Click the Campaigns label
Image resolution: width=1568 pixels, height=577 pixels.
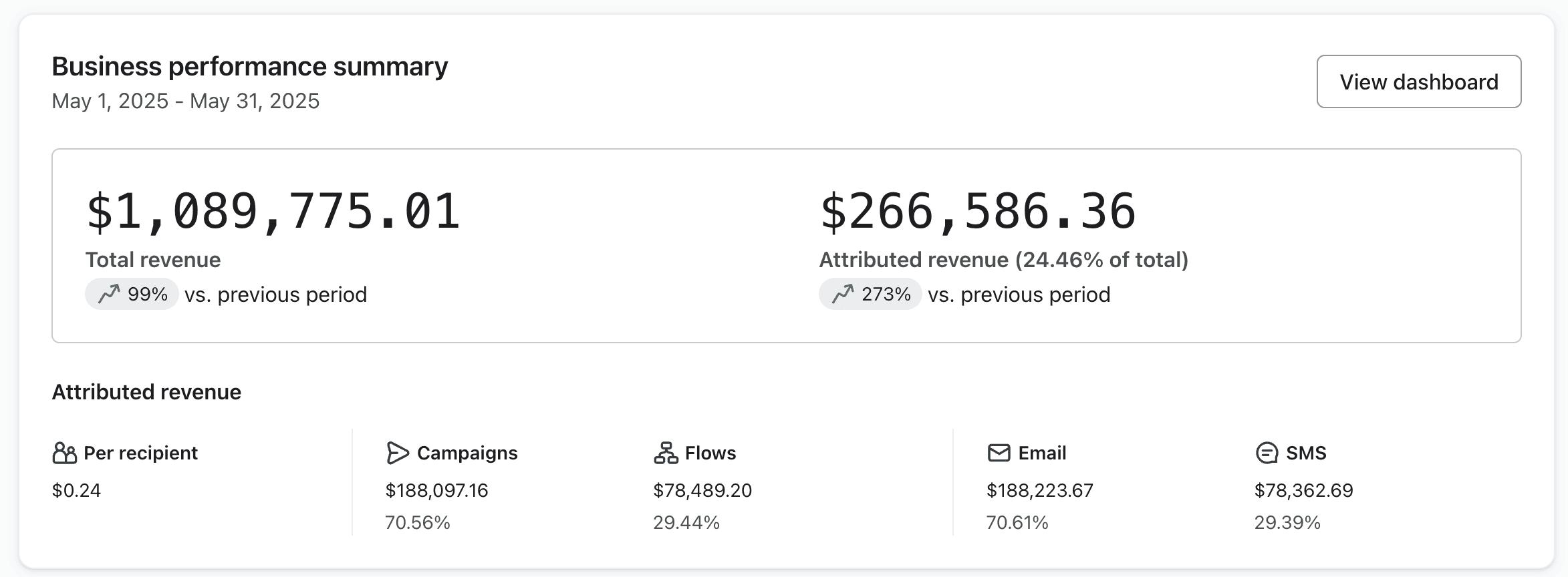(467, 453)
